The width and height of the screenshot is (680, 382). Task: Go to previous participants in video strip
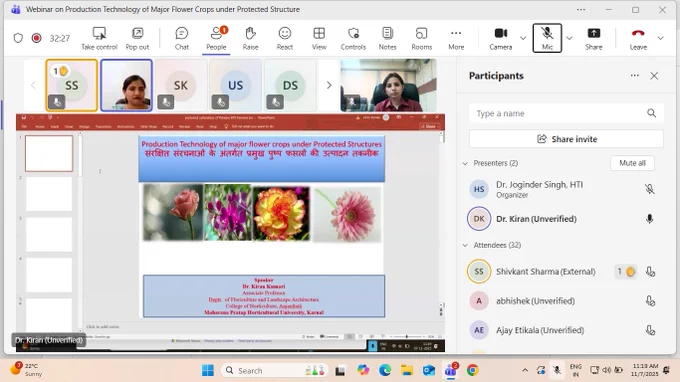tap(33, 85)
